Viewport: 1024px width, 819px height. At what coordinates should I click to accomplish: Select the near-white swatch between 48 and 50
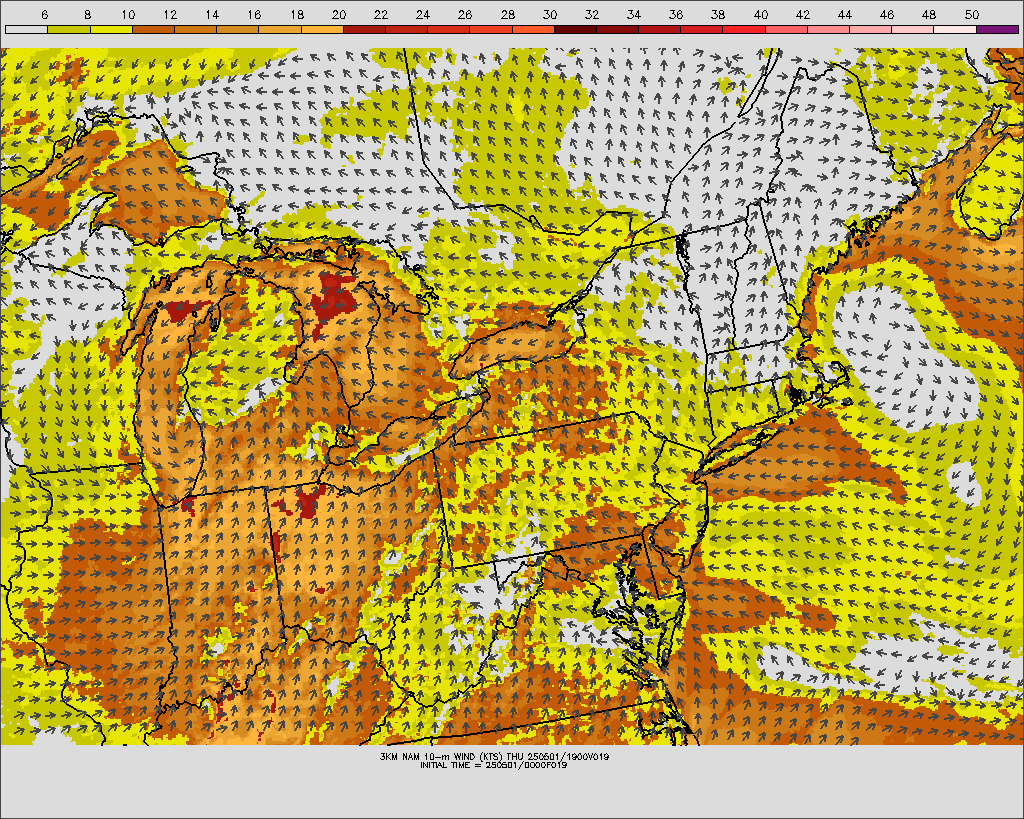pos(955,29)
